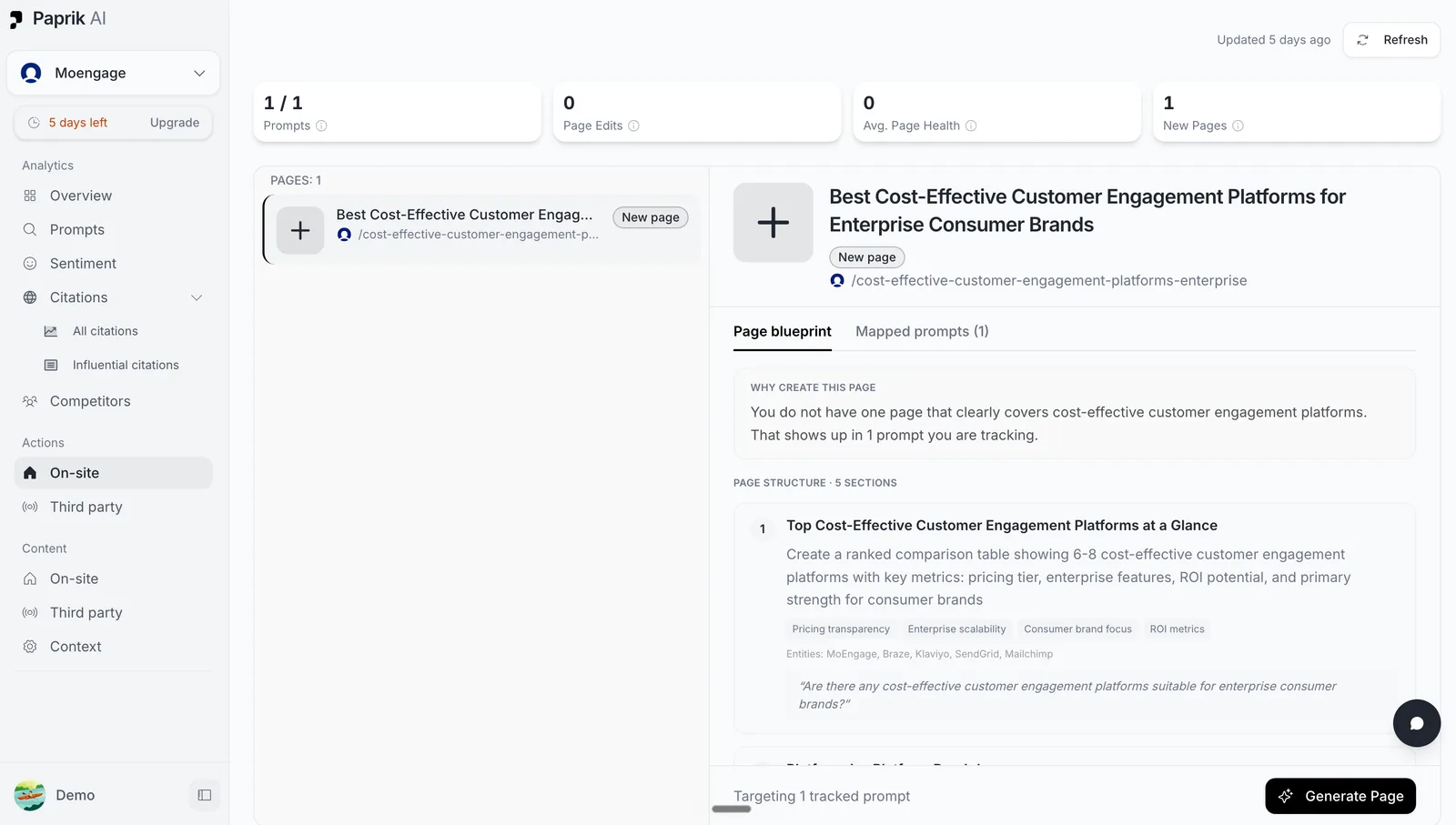Toggle the sidebar collapse icon

[x=205, y=795]
